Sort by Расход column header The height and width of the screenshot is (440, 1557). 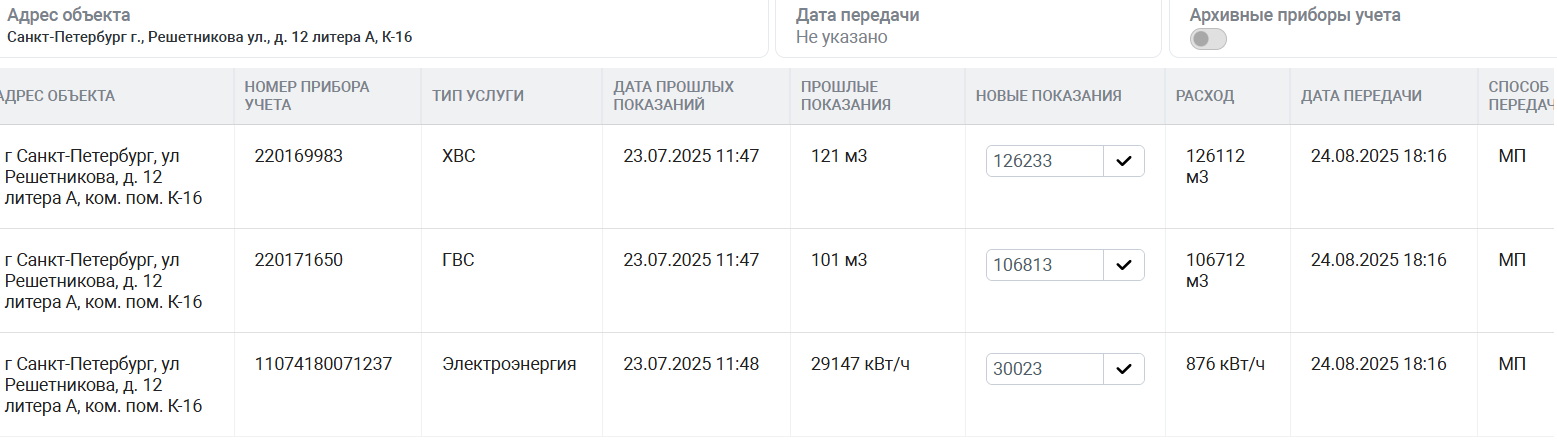pos(1205,96)
